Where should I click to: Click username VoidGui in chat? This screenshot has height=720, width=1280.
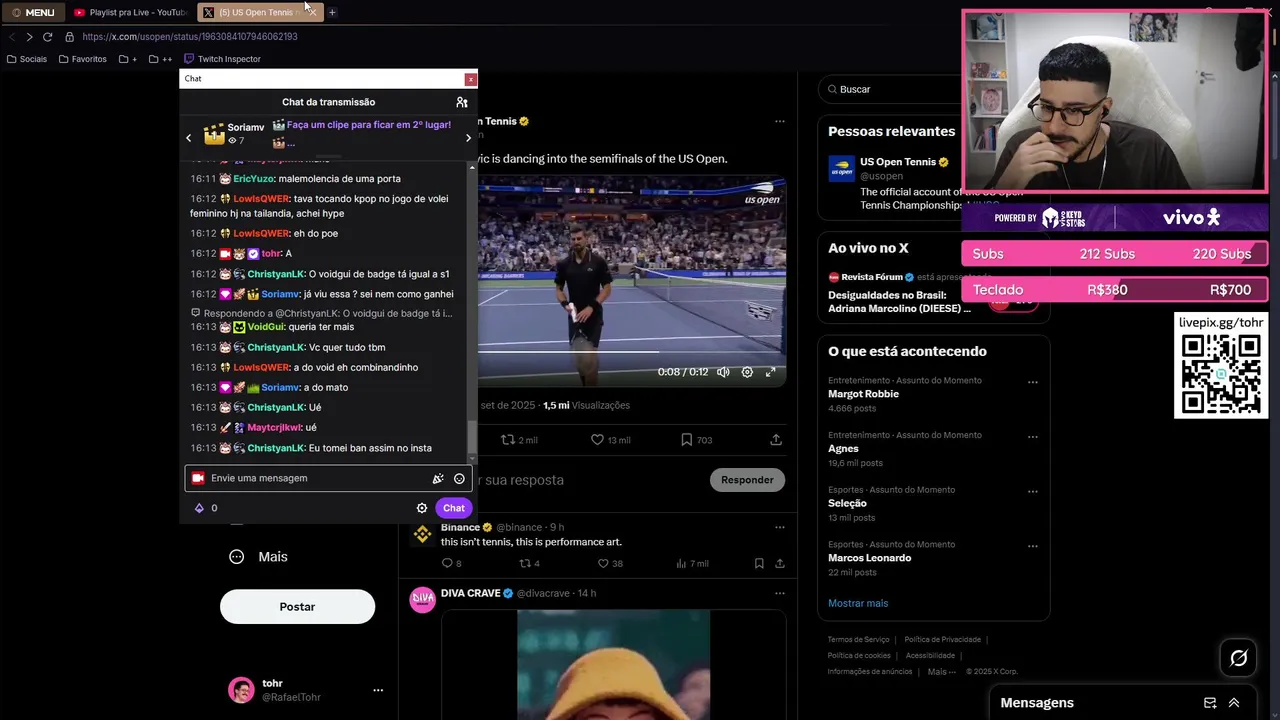point(266,327)
